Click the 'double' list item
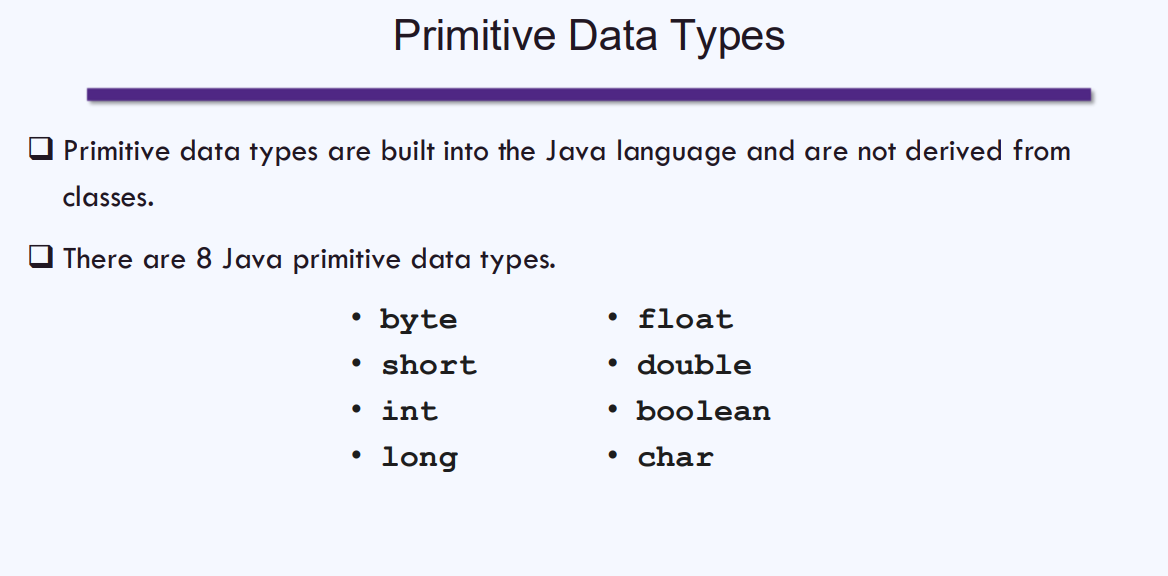This screenshot has height=576, width=1168. pyautogui.click(x=694, y=366)
